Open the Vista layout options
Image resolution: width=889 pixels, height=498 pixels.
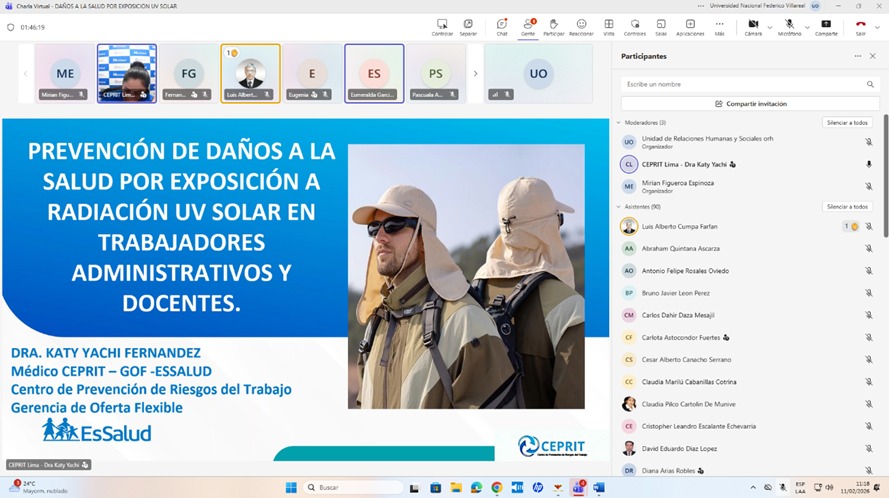click(608, 27)
